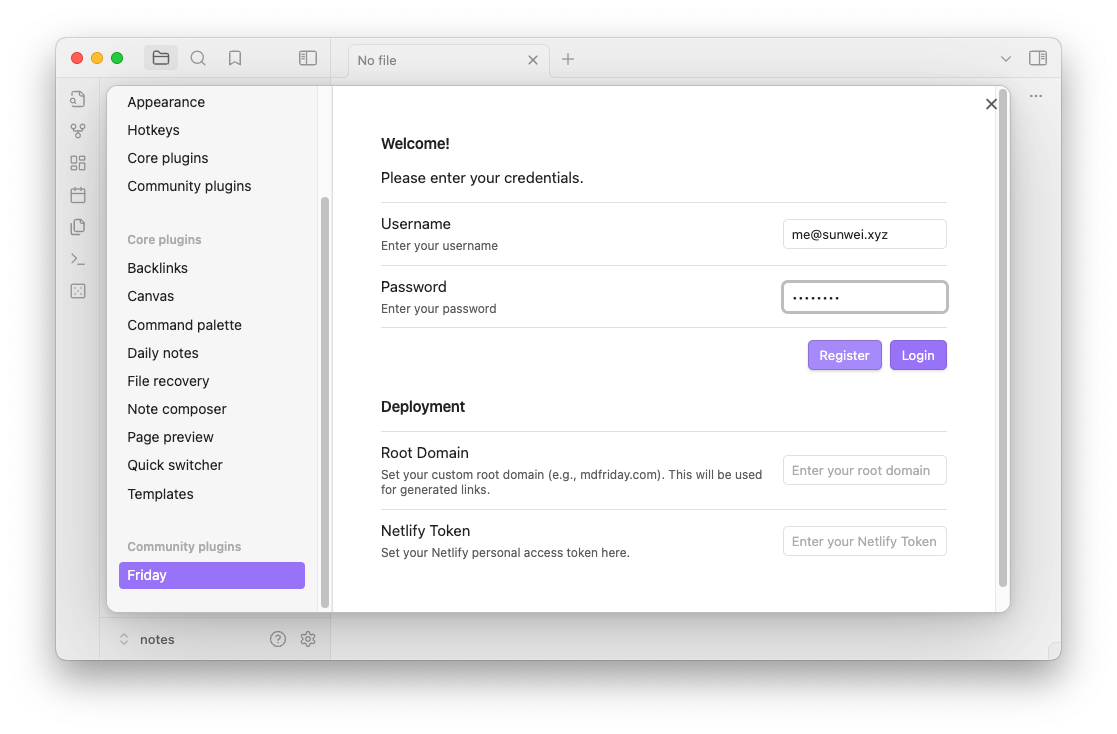The width and height of the screenshot is (1117, 734).
Task: Click the dice icon in ribbon
Action: click(x=78, y=291)
